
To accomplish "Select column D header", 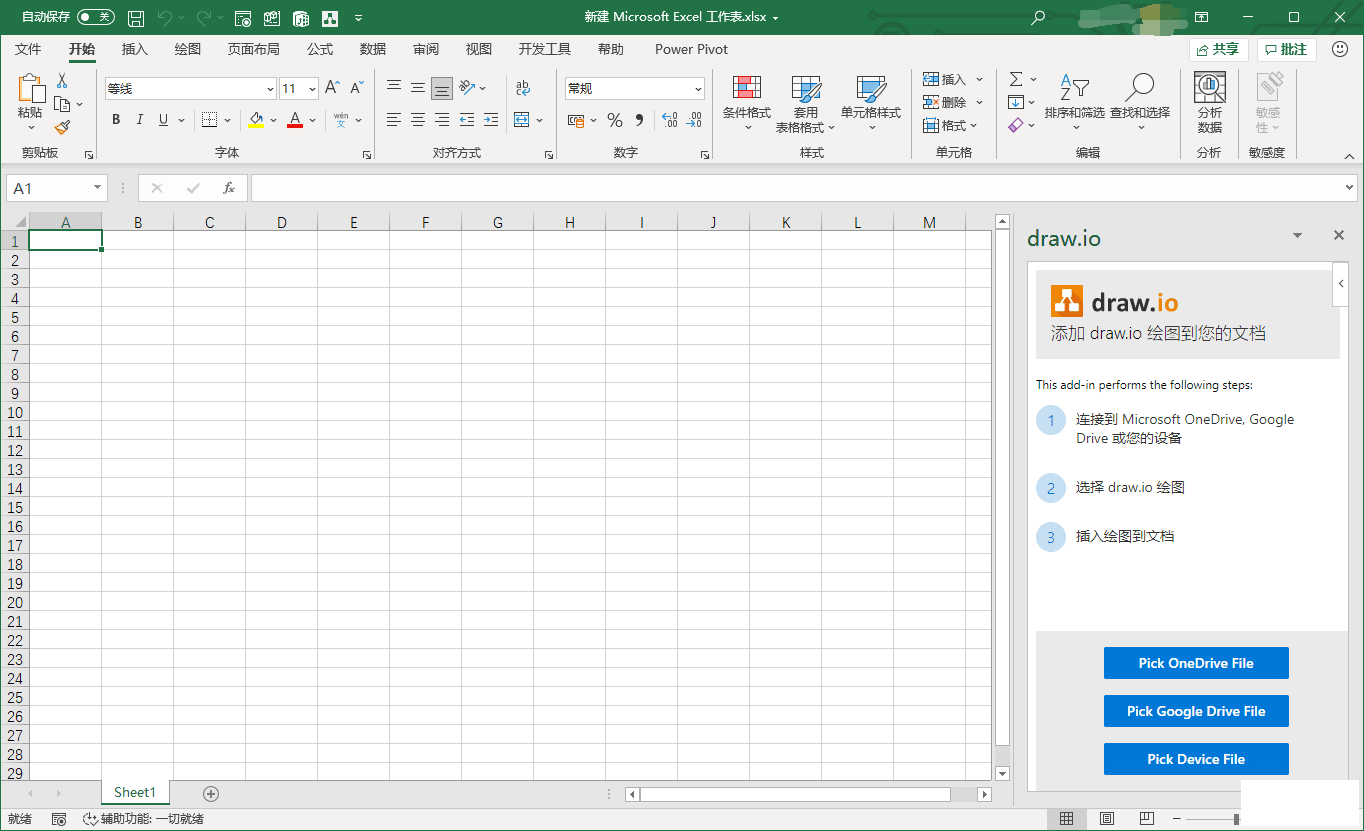I will (282, 222).
